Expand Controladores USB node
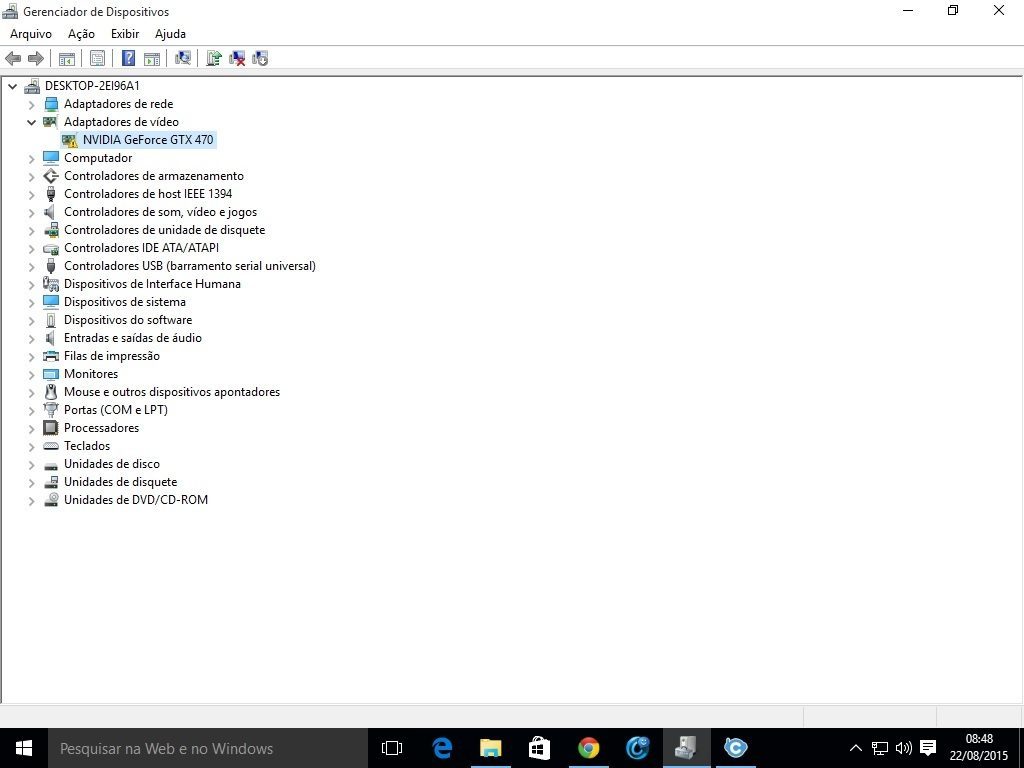Image resolution: width=1024 pixels, height=768 pixels. point(31,266)
